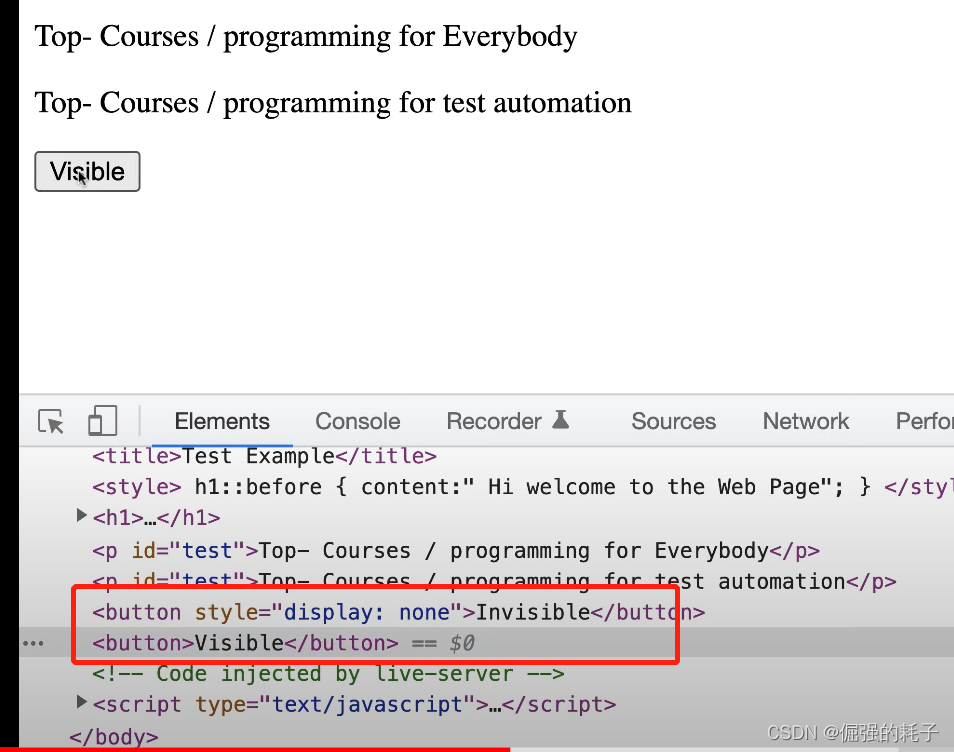Select the title Test Example node

tap(264, 456)
